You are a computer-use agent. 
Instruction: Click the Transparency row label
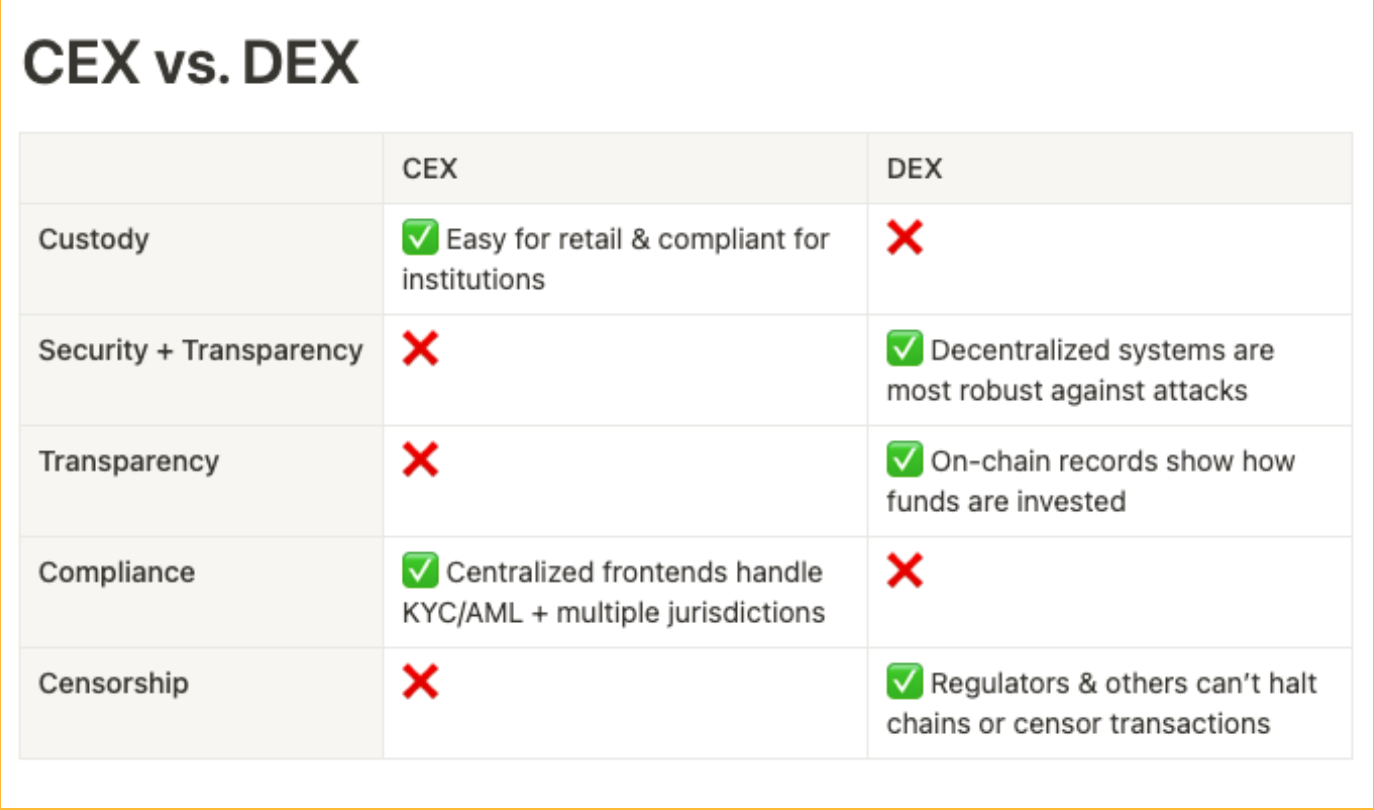tap(128, 461)
